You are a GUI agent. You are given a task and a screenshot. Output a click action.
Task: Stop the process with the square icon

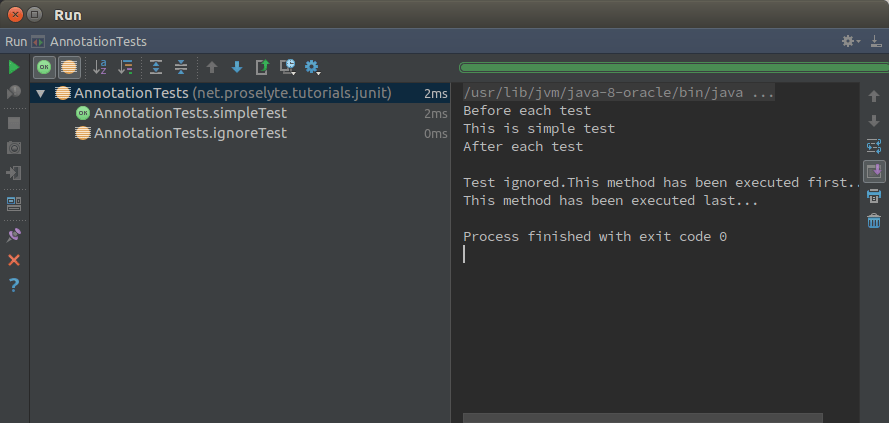click(14, 123)
